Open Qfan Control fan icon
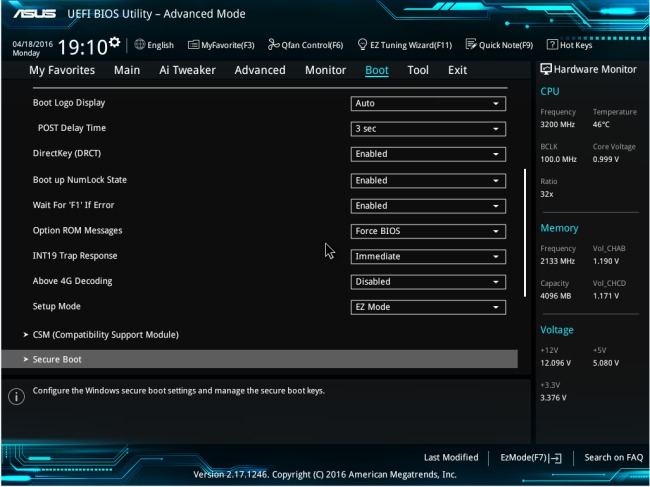650x487 pixels. coord(274,44)
